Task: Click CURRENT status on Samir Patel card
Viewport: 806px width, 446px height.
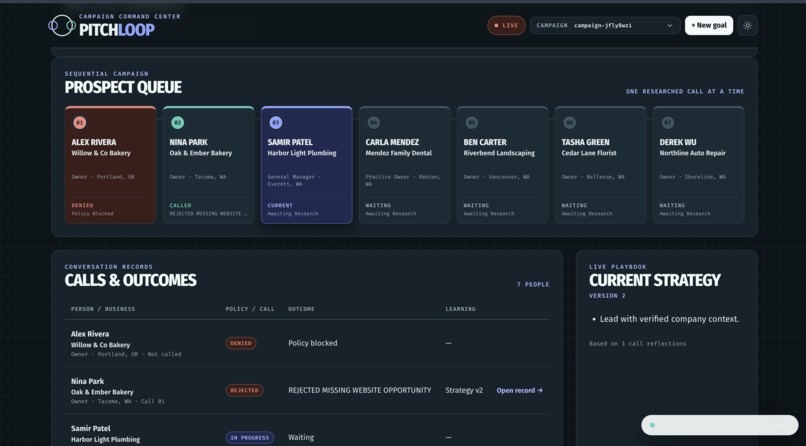Action: point(280,206)
